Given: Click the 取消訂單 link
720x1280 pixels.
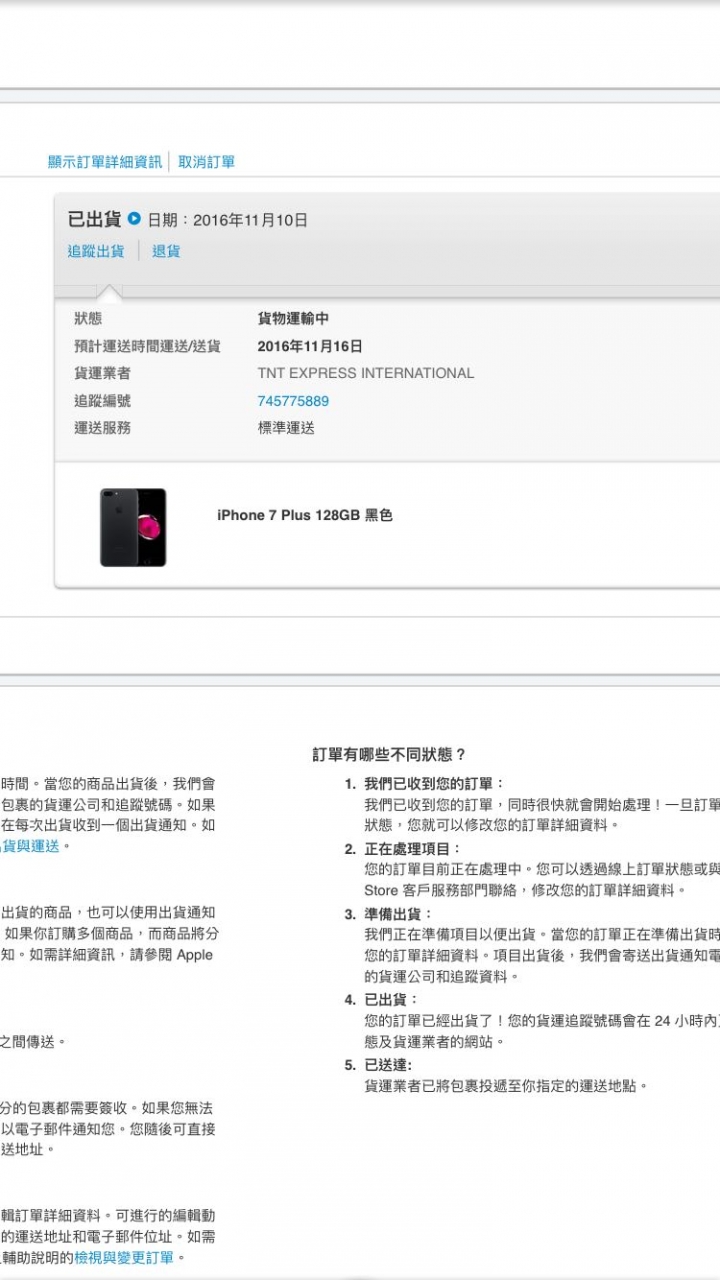Looking at the screenshot, I should (x=207, y=162).
